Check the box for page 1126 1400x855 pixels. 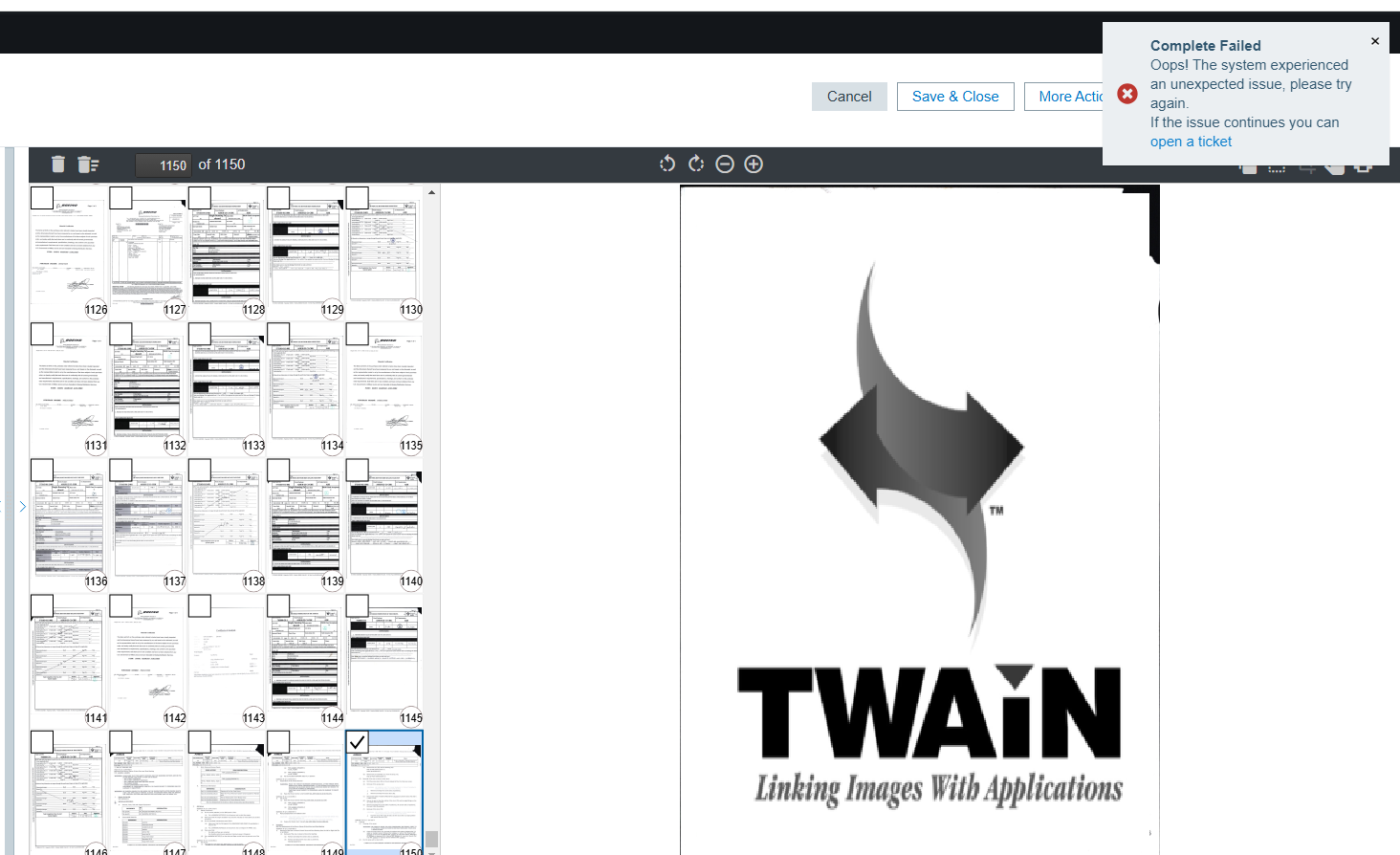(42, 198)
